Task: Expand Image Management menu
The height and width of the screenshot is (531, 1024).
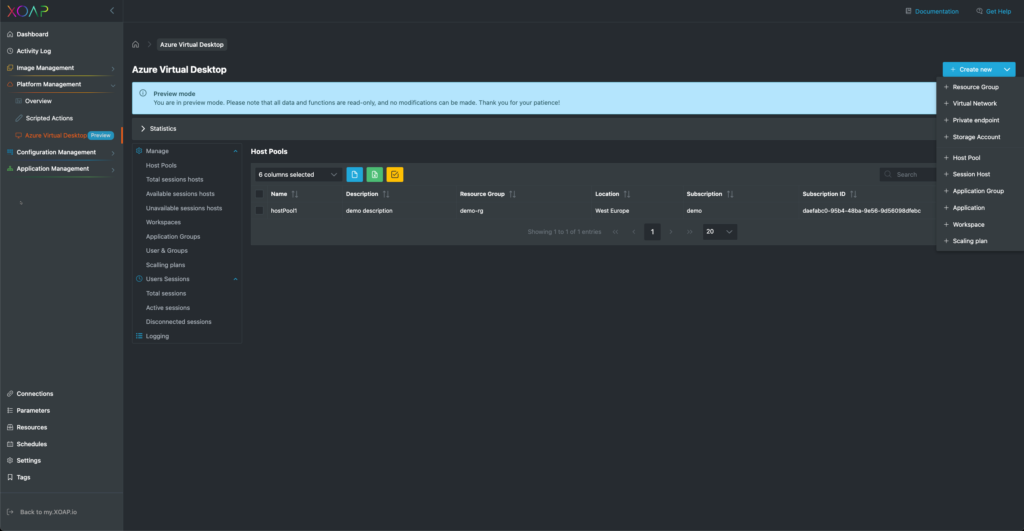Action: point(113,68)
